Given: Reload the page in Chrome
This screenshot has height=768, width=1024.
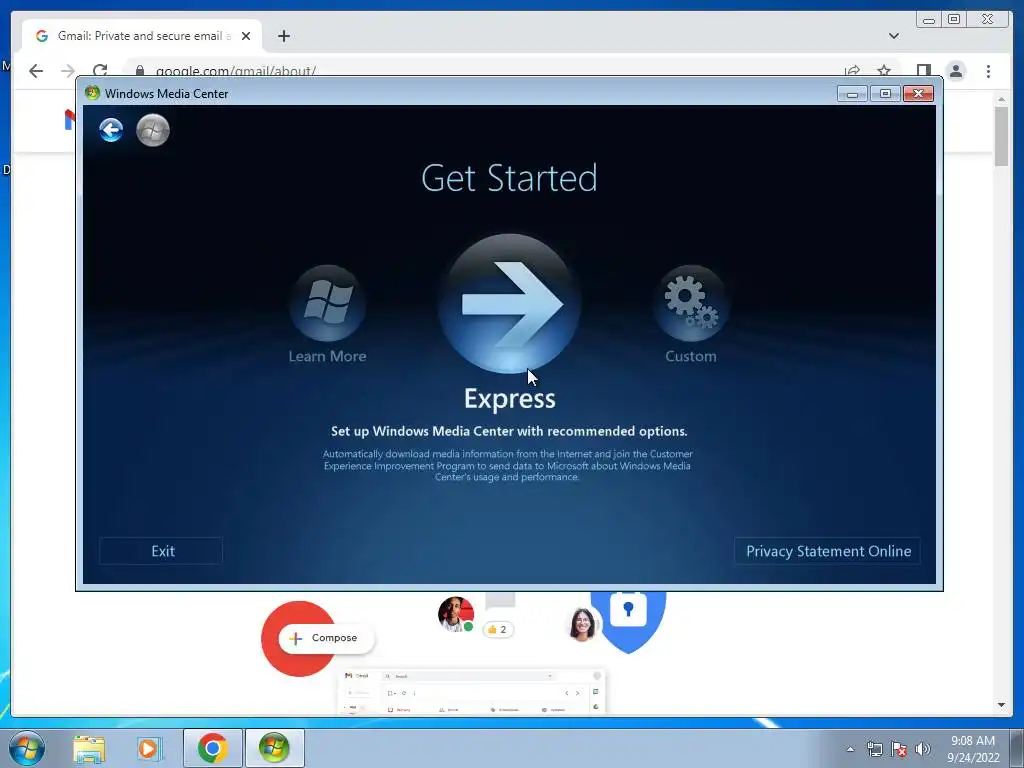Looking at the screenshot, I should [100, 71].
